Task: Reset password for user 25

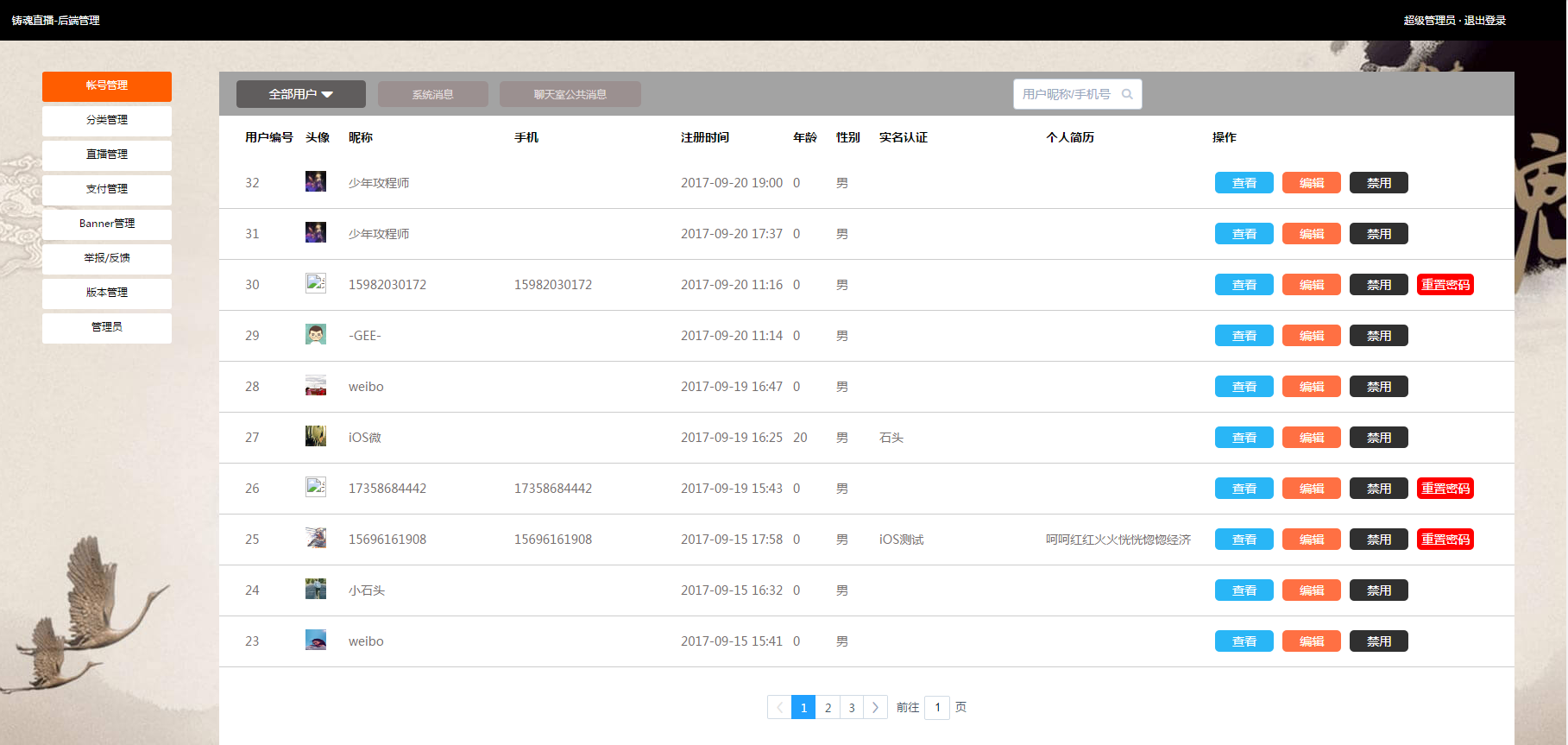Action: (1445, 540)
